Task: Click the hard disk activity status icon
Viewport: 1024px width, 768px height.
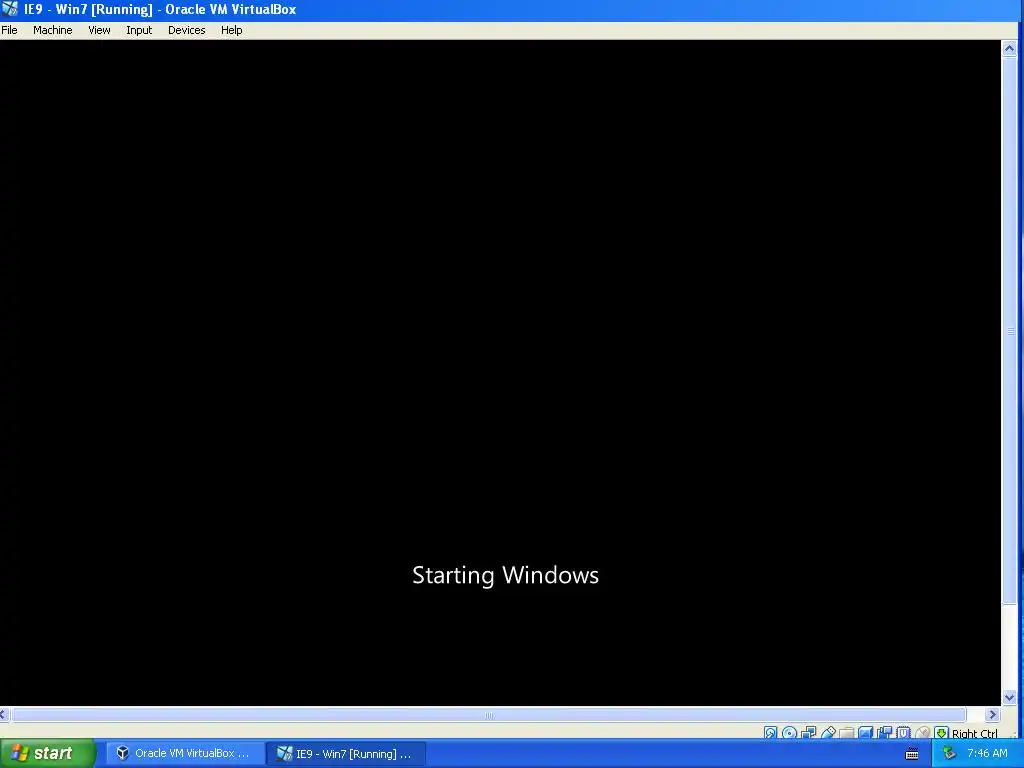Action: (771, 733)
